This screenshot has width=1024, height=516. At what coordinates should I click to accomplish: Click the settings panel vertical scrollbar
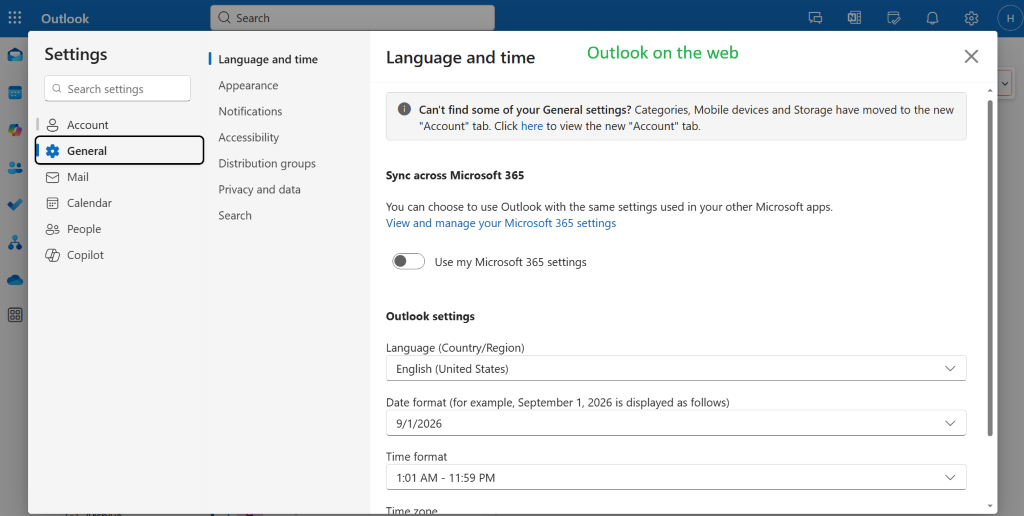pos(990,268)
